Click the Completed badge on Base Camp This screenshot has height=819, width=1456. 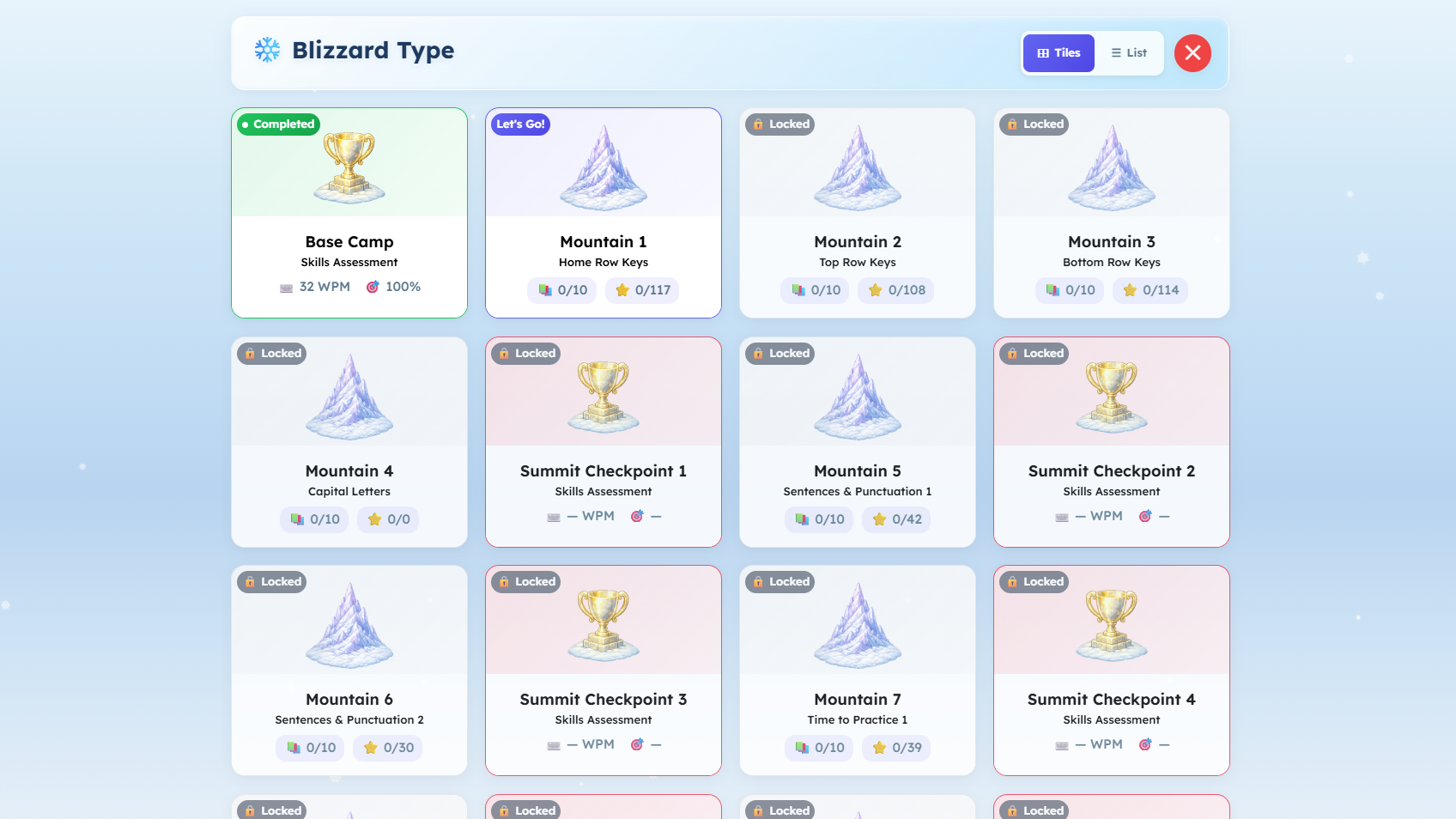[x=278, y=124]
